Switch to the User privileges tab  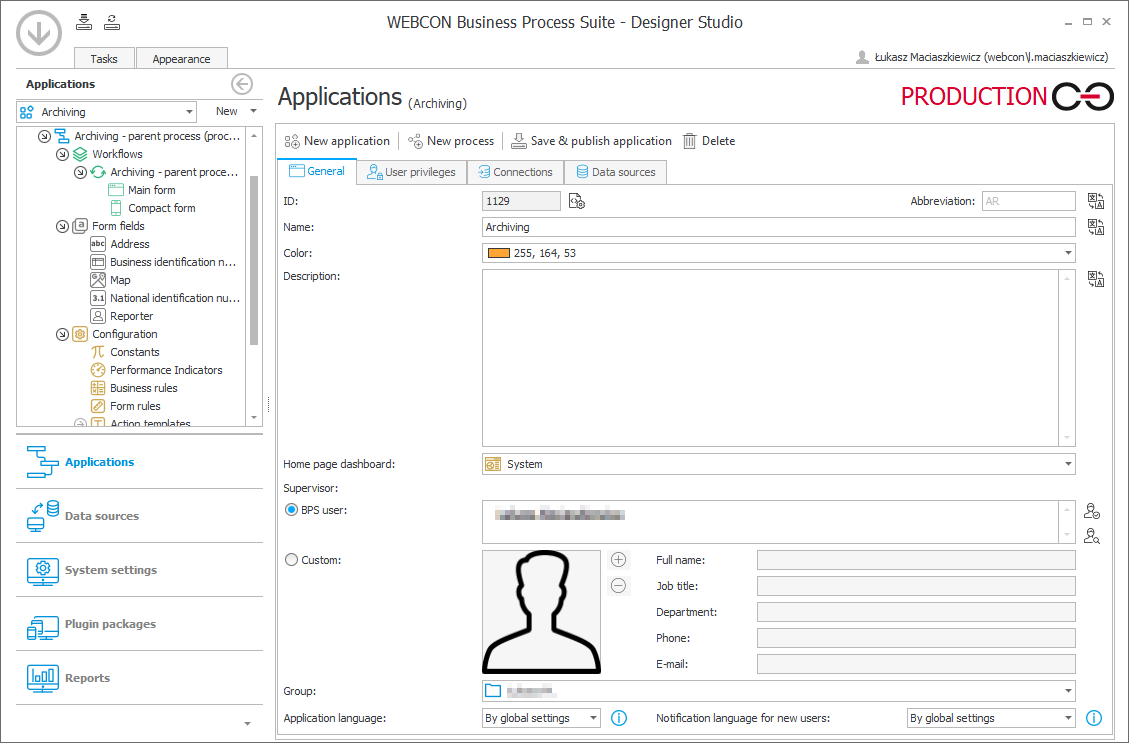point(411,172)
